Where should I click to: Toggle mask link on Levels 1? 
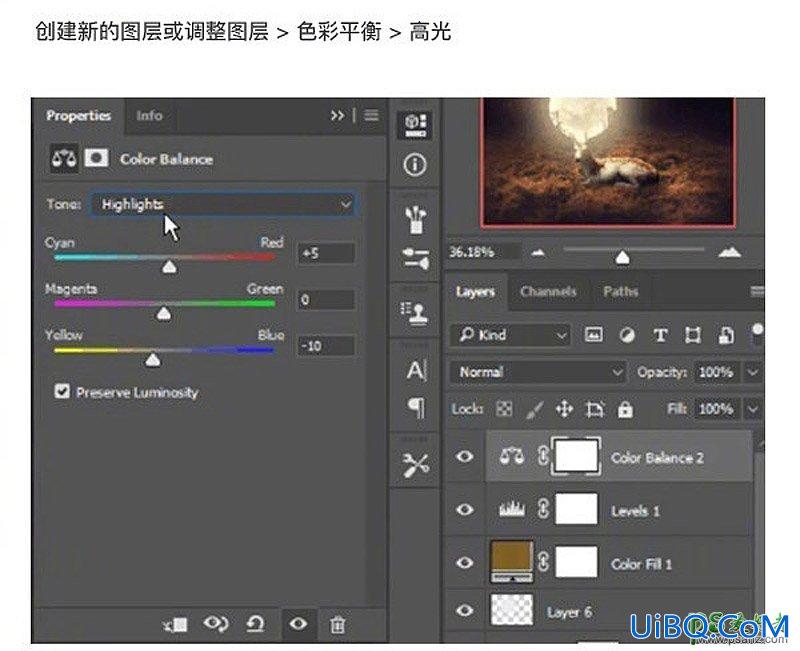click(543, 509)
